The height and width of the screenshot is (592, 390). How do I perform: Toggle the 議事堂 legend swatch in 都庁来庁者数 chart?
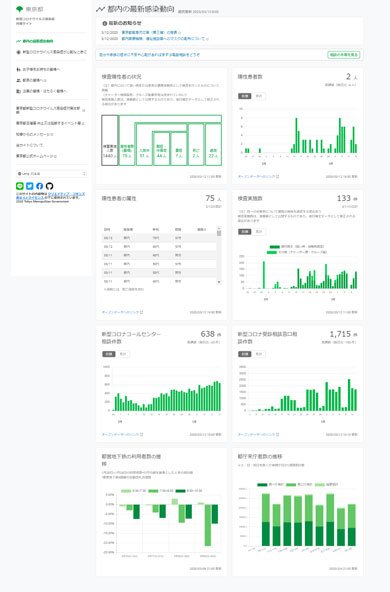tap(319, 484)
